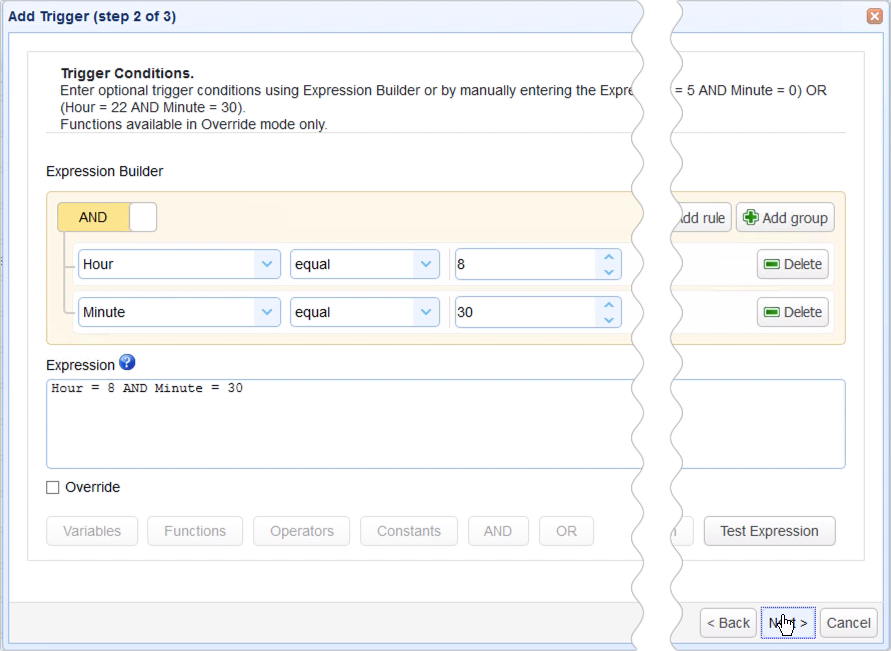Go back with the Back button
Viewport: 891px width, 651px height.
[727, 622]
